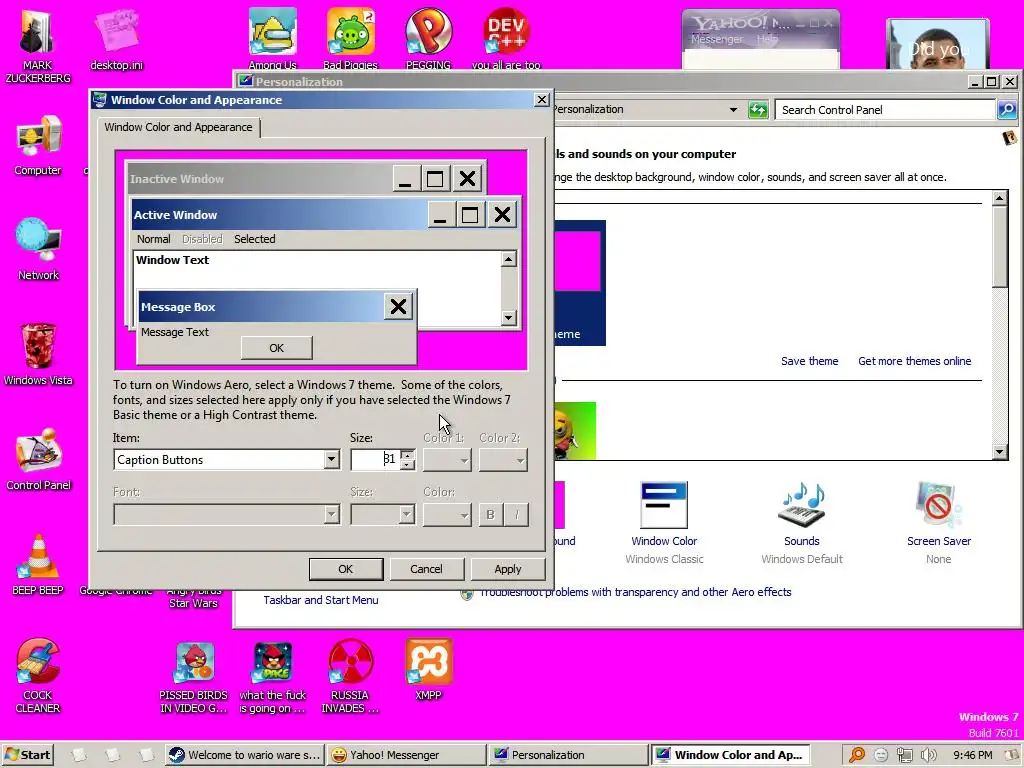Click the green refresh button beside address bar
The height and width of the screenshot is (768, 1024).
(758, 110)
